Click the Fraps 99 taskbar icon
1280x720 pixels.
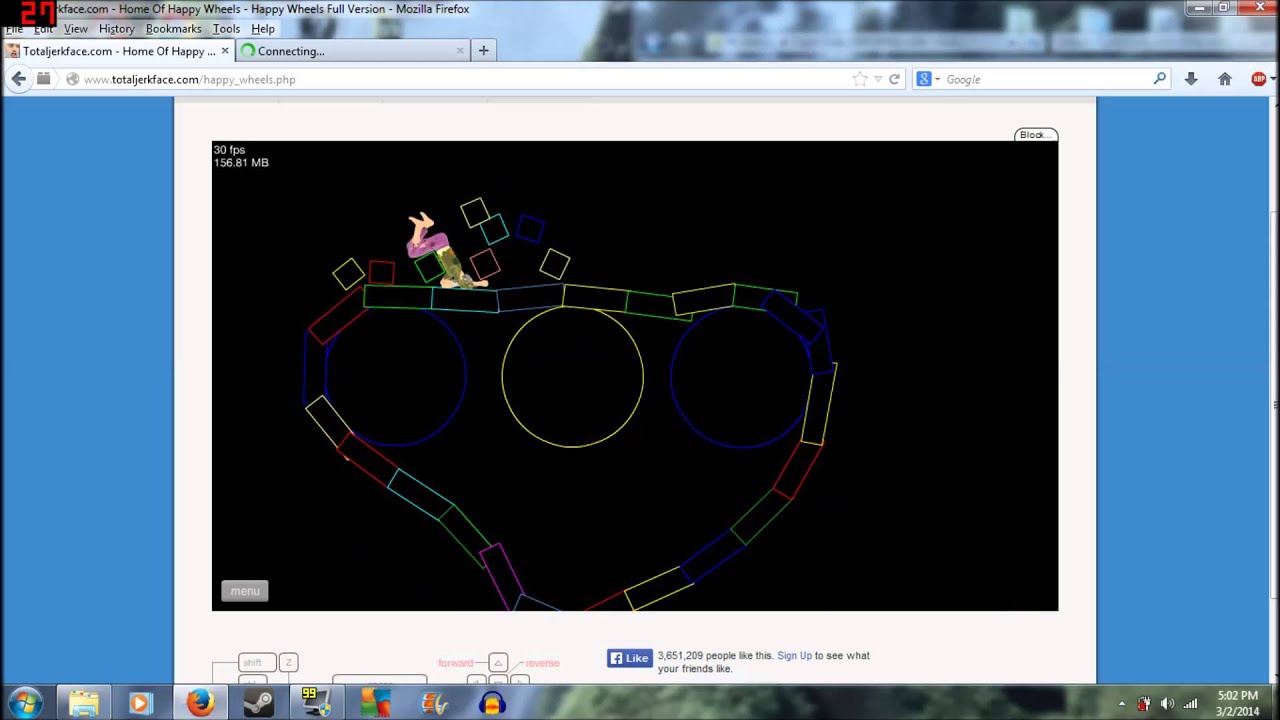pyautogui.click(x=316, y=703)
